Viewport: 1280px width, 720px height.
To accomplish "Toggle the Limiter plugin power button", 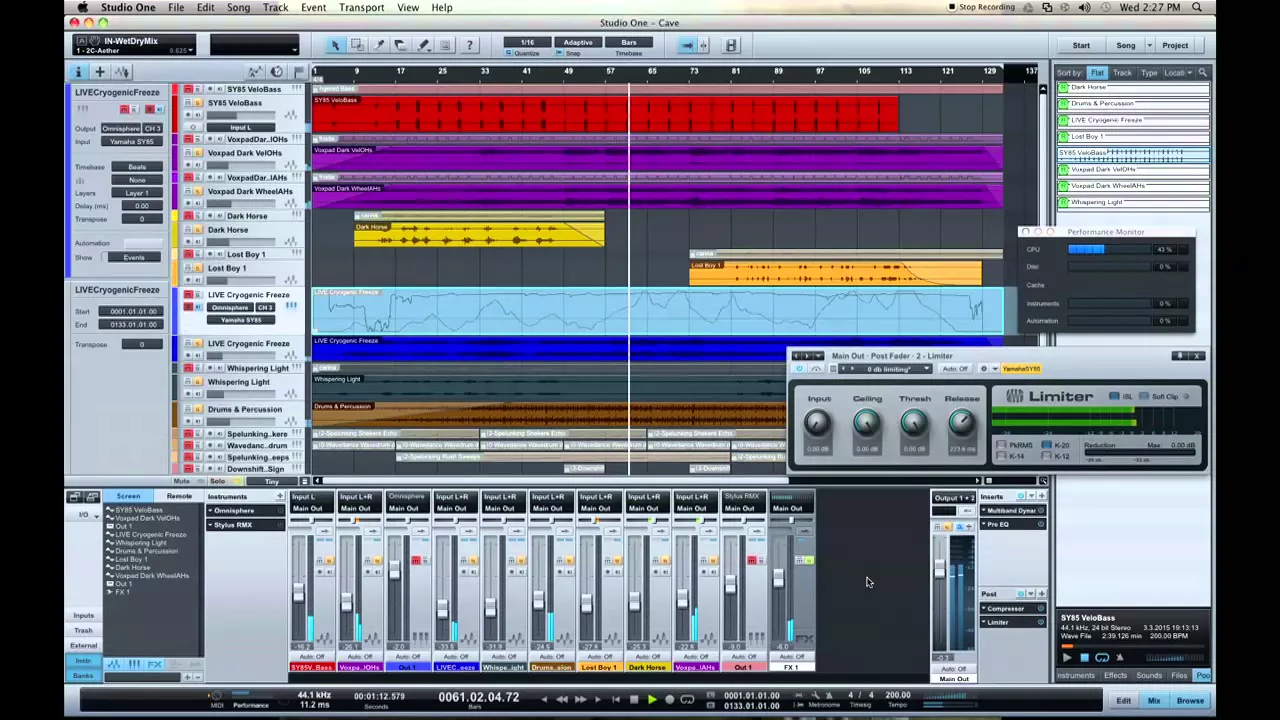I will point(798,369).
